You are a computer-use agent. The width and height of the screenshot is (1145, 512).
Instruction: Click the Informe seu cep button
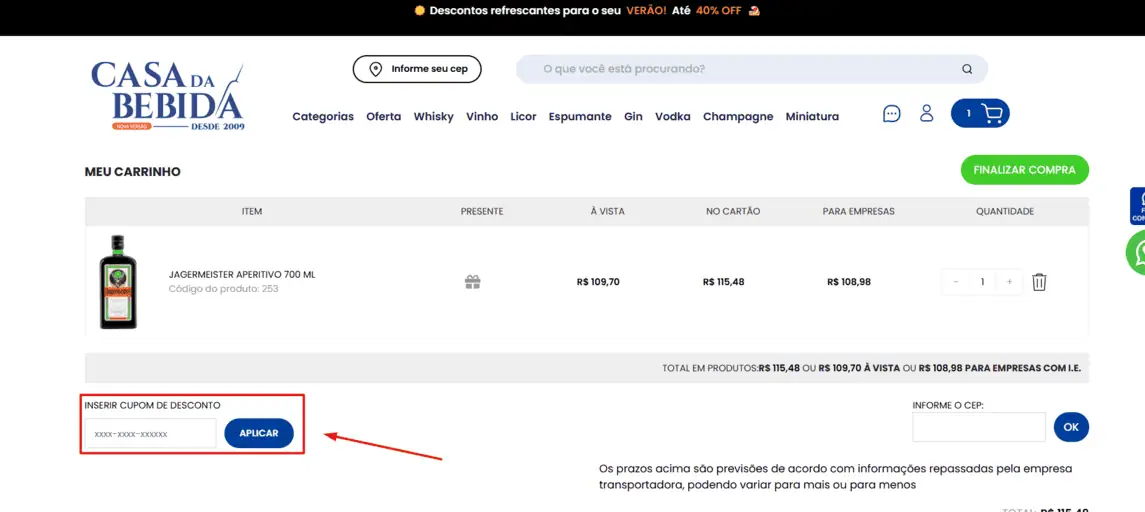pos(417,69)
